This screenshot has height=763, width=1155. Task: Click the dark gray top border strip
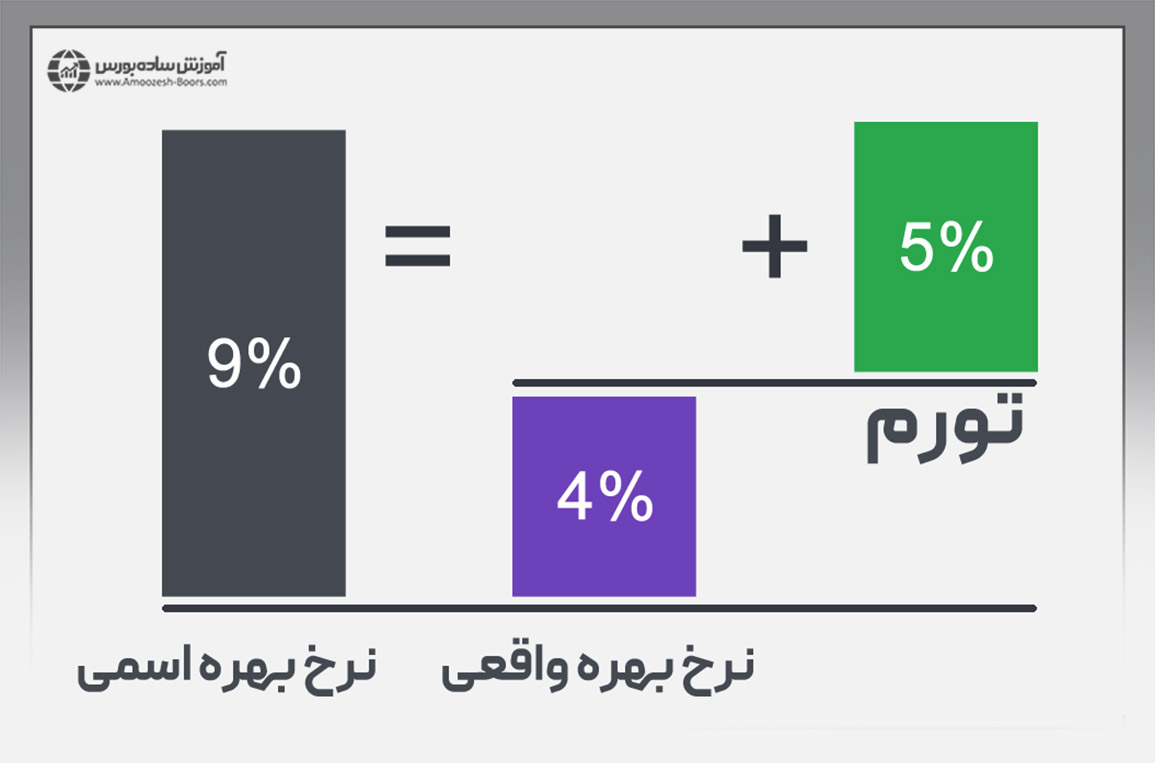[x=577, y=12]
